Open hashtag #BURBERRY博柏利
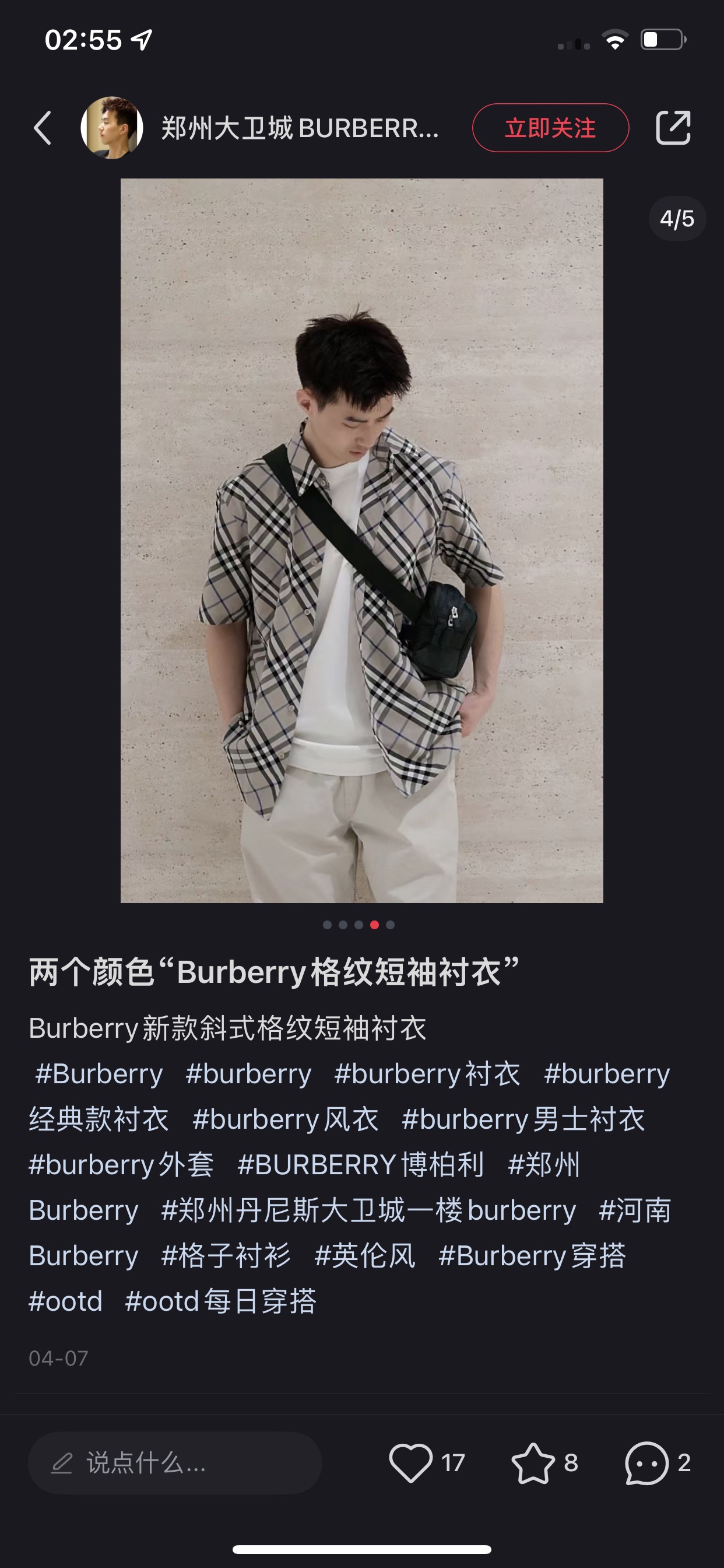Image resolution: width=724 pixels, height=1568 pixels. coord(361,1164)
